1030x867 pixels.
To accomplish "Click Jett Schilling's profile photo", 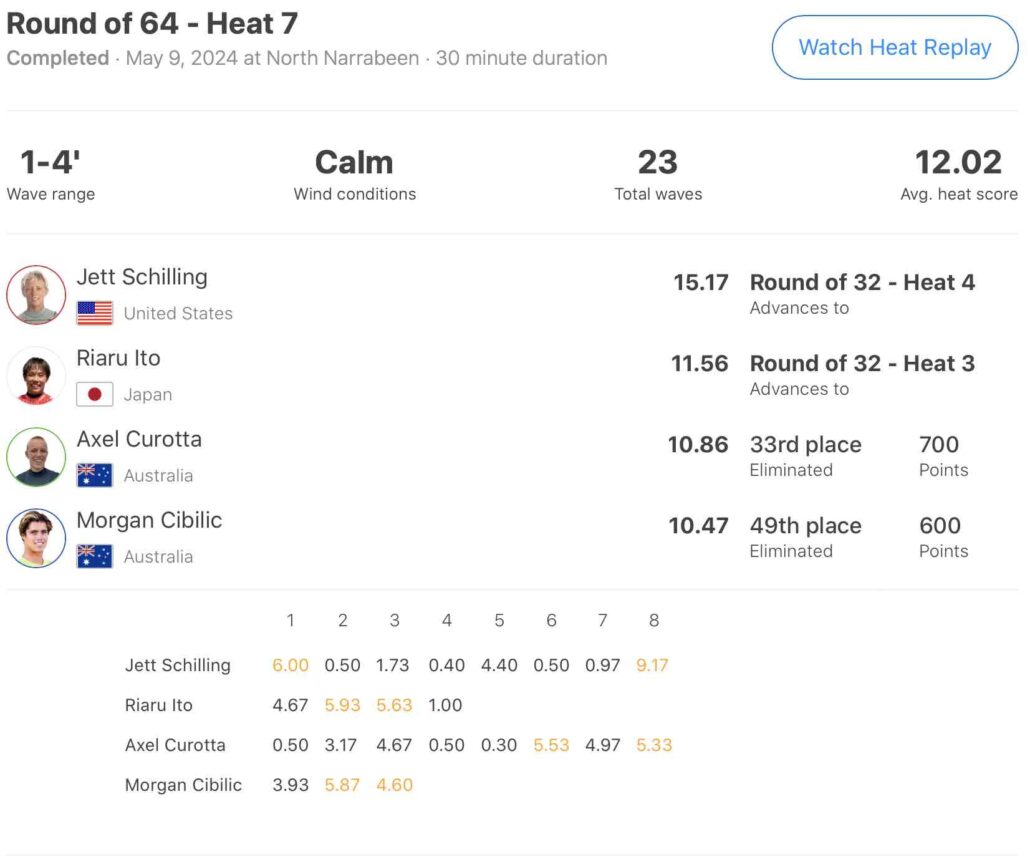I will pos(36,295).
